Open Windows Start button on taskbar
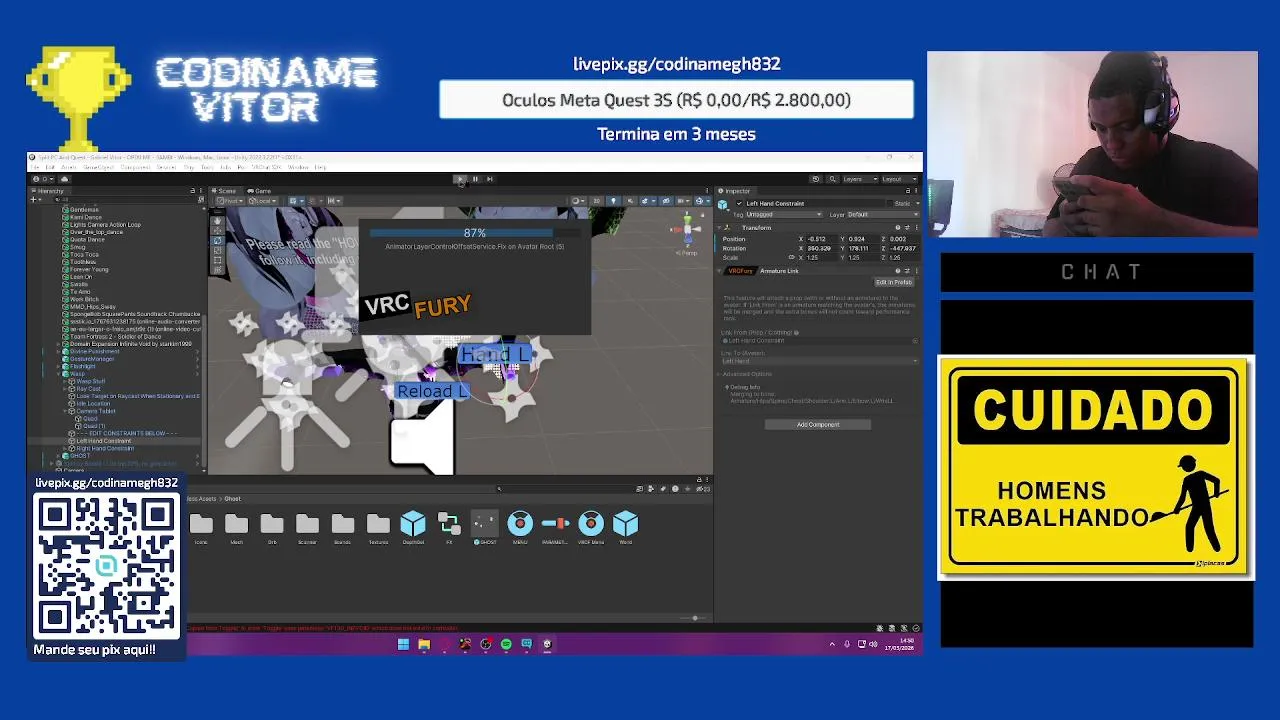 (403, 644)
